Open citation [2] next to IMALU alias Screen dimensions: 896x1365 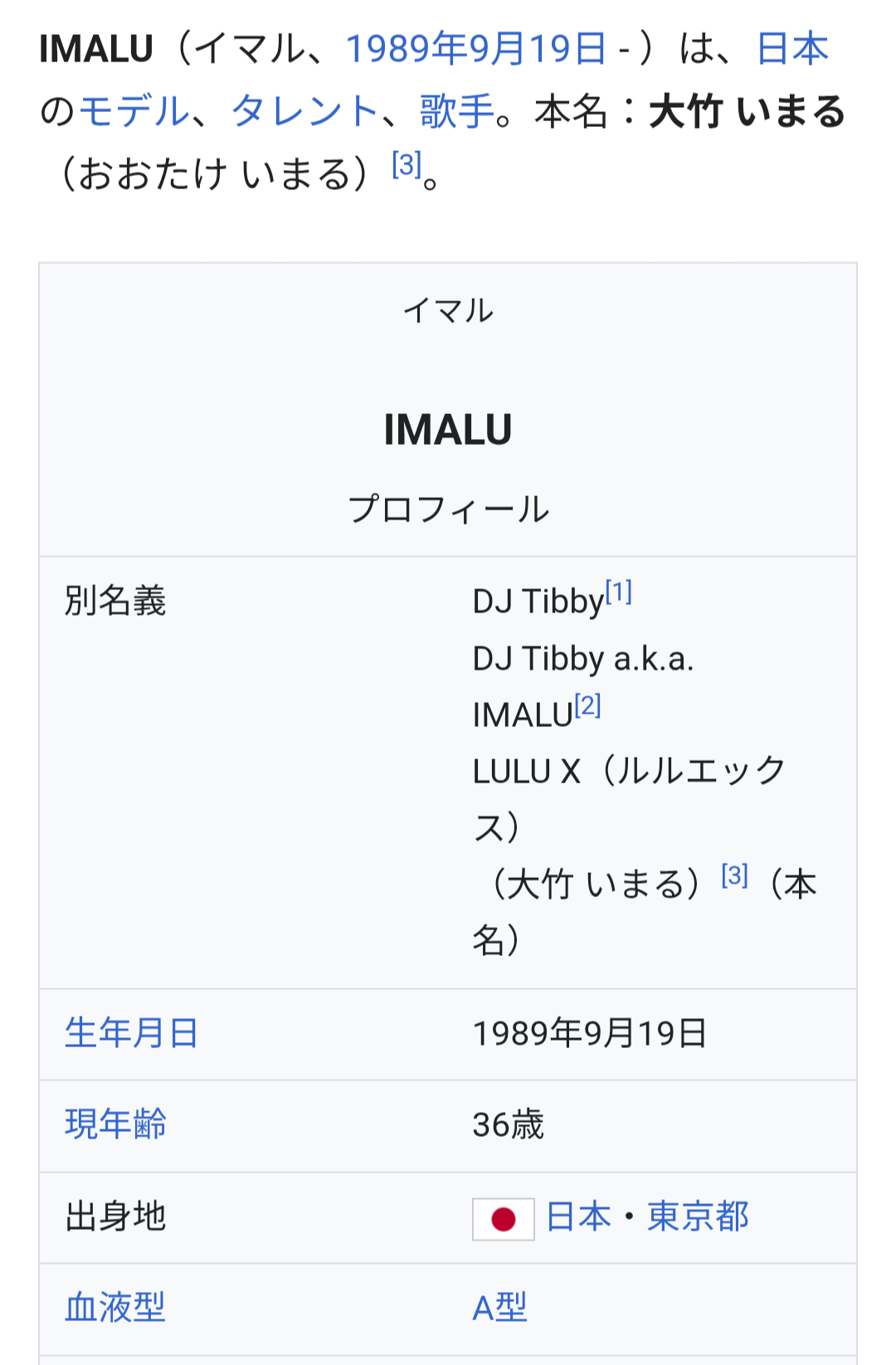(x=587, y=706)
